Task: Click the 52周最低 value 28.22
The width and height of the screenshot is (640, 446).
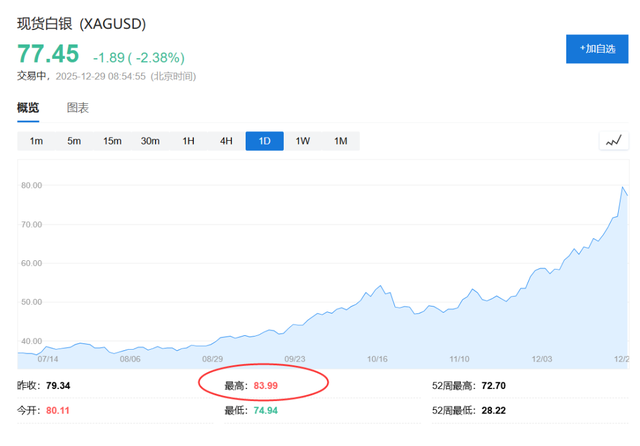Action: pos(493,410)
